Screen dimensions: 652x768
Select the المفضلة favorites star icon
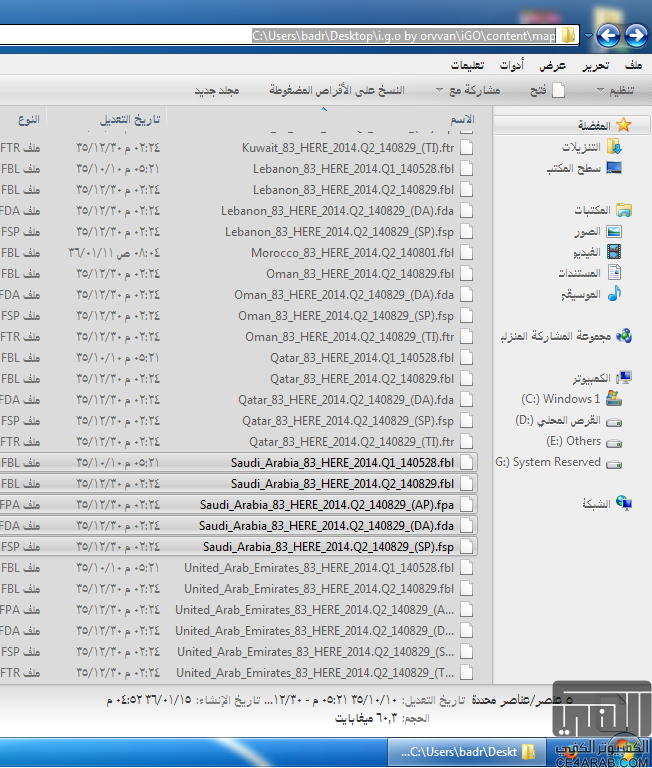624,125
